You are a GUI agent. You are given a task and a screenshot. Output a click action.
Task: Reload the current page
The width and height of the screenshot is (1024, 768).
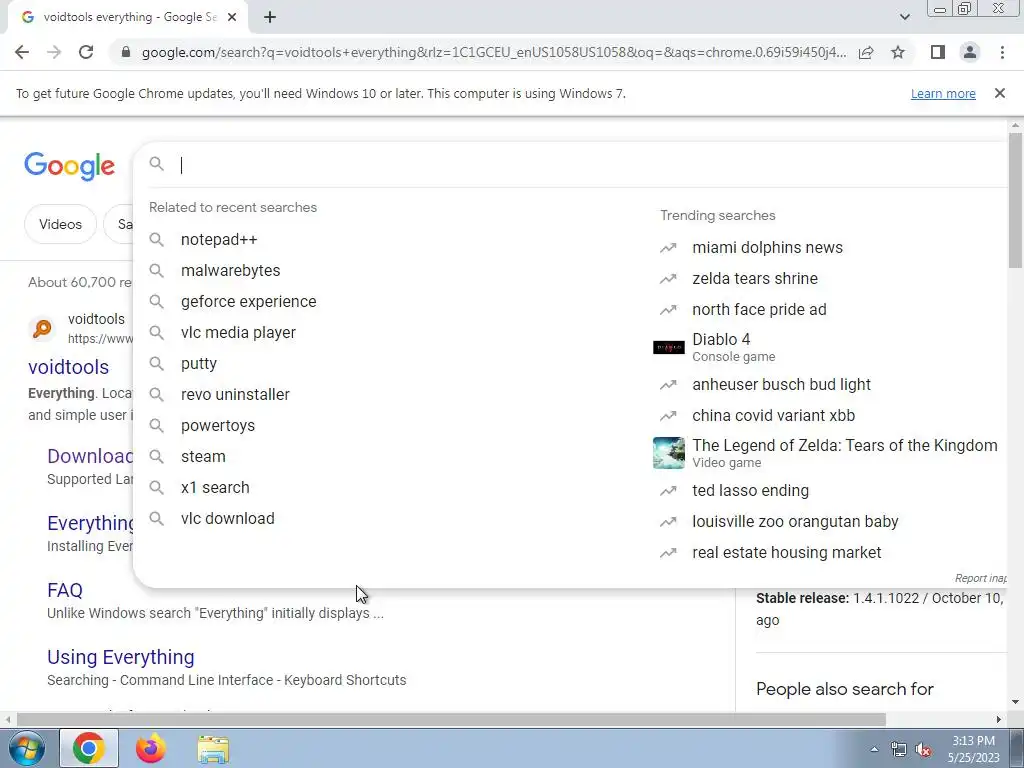[86, 52]
